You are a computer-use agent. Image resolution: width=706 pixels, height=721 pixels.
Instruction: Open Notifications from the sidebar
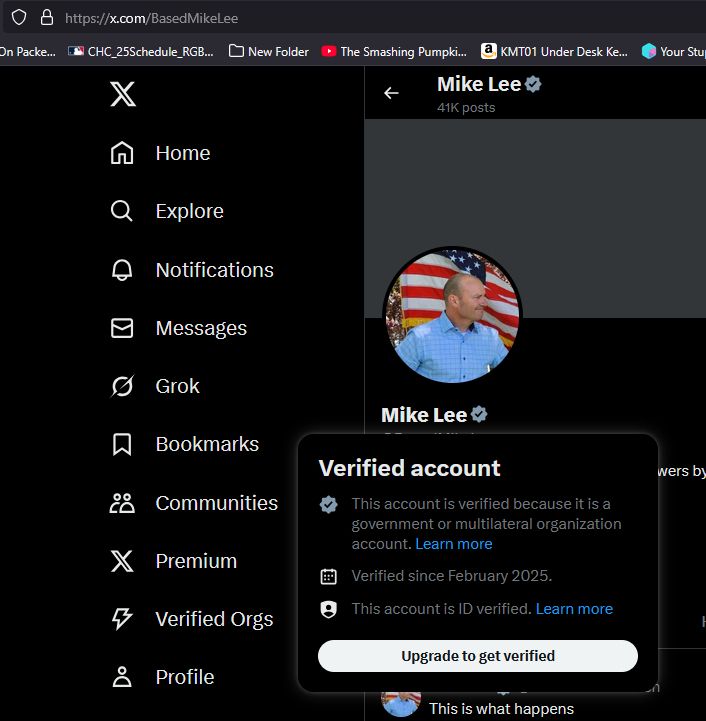pyautogui.click(x=192, y=269)
